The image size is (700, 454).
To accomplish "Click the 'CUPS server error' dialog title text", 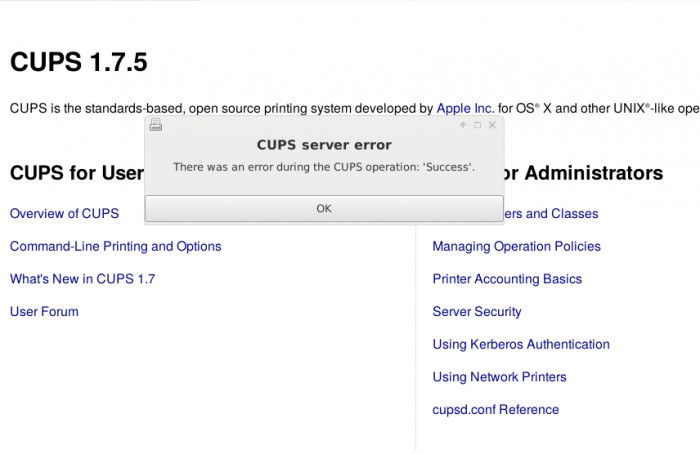I will click(x=324, y=145).
